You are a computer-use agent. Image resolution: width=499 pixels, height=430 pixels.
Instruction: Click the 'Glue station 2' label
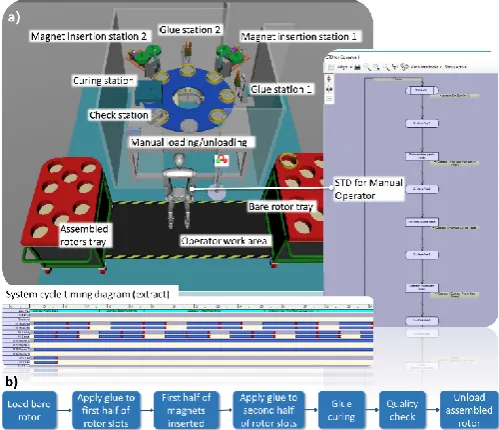[190, 30]
